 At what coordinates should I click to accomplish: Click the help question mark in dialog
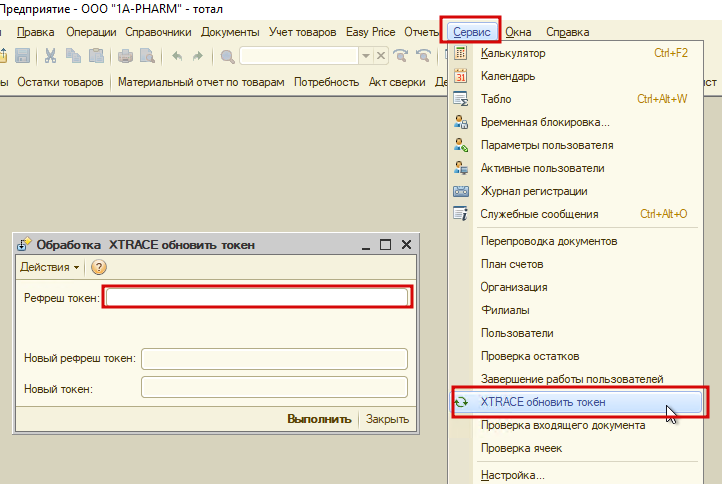pyautogui.click(x=99, y=267)
